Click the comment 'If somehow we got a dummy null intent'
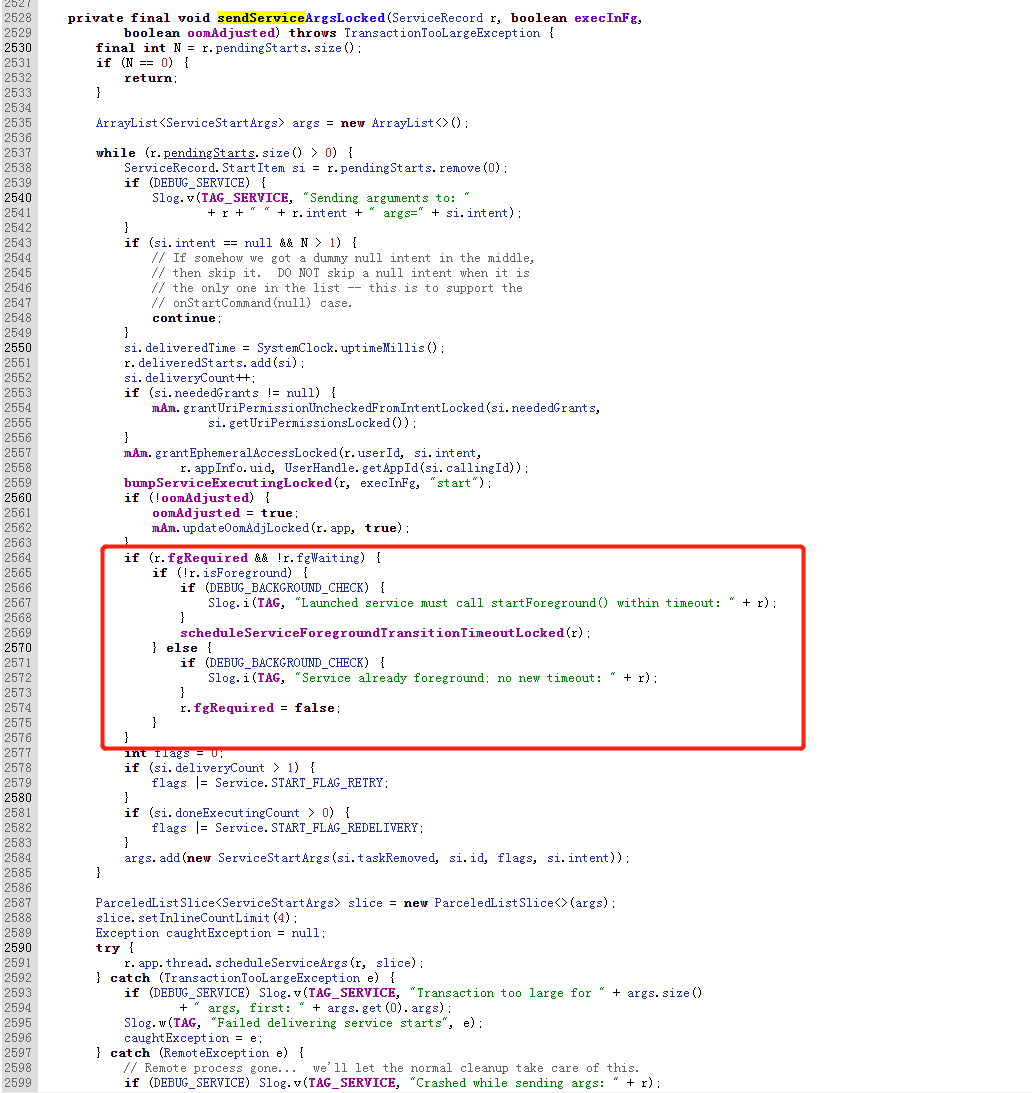Screen dimensions: 1032x1093 point(342,258)
